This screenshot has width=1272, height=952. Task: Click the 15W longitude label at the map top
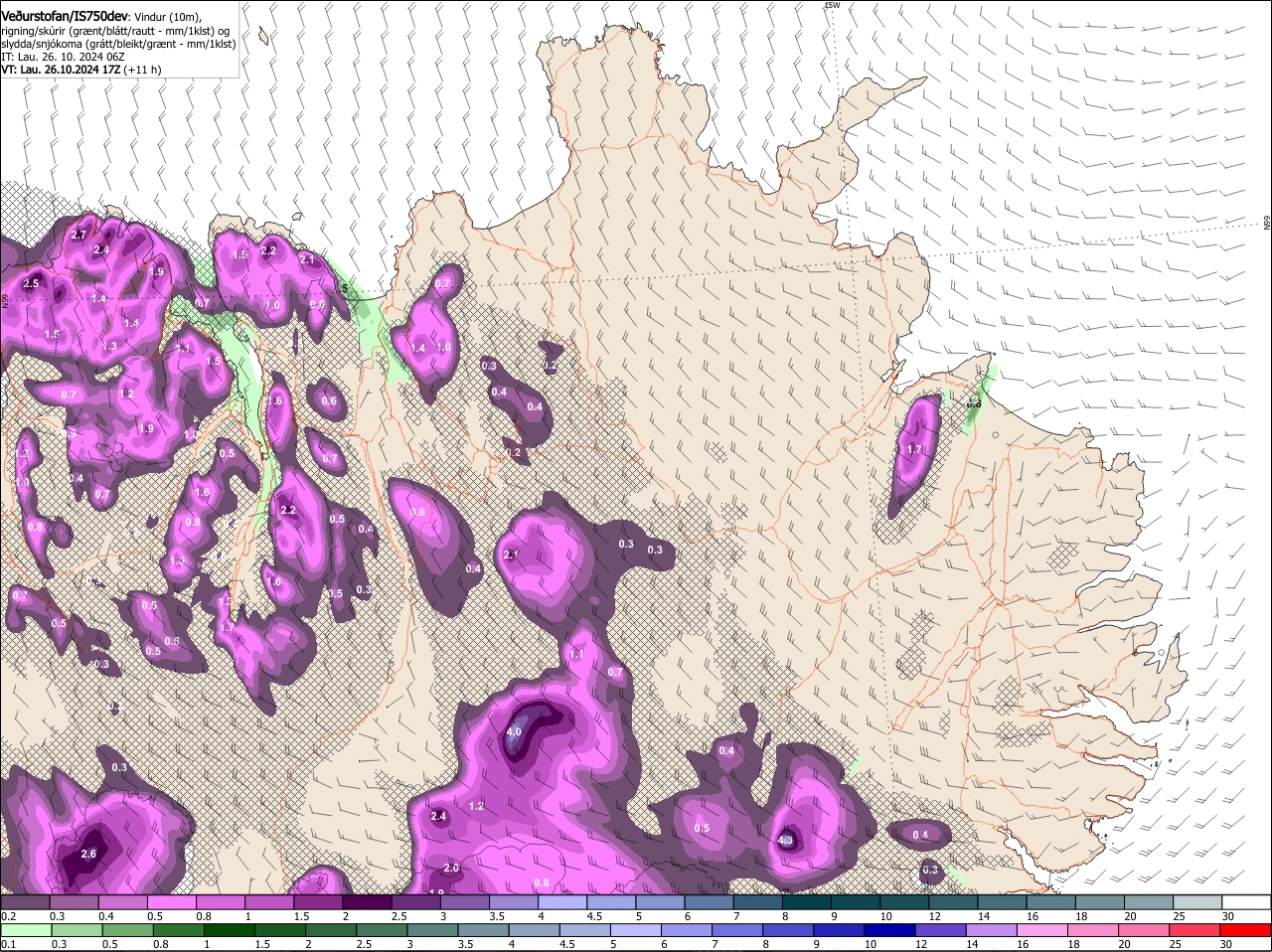tap(832, 6)
